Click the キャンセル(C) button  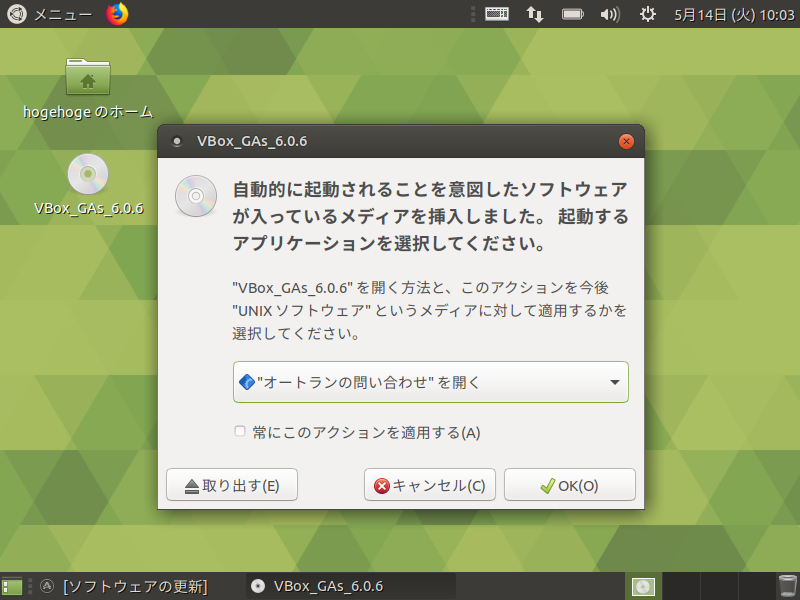coord(430,485)
